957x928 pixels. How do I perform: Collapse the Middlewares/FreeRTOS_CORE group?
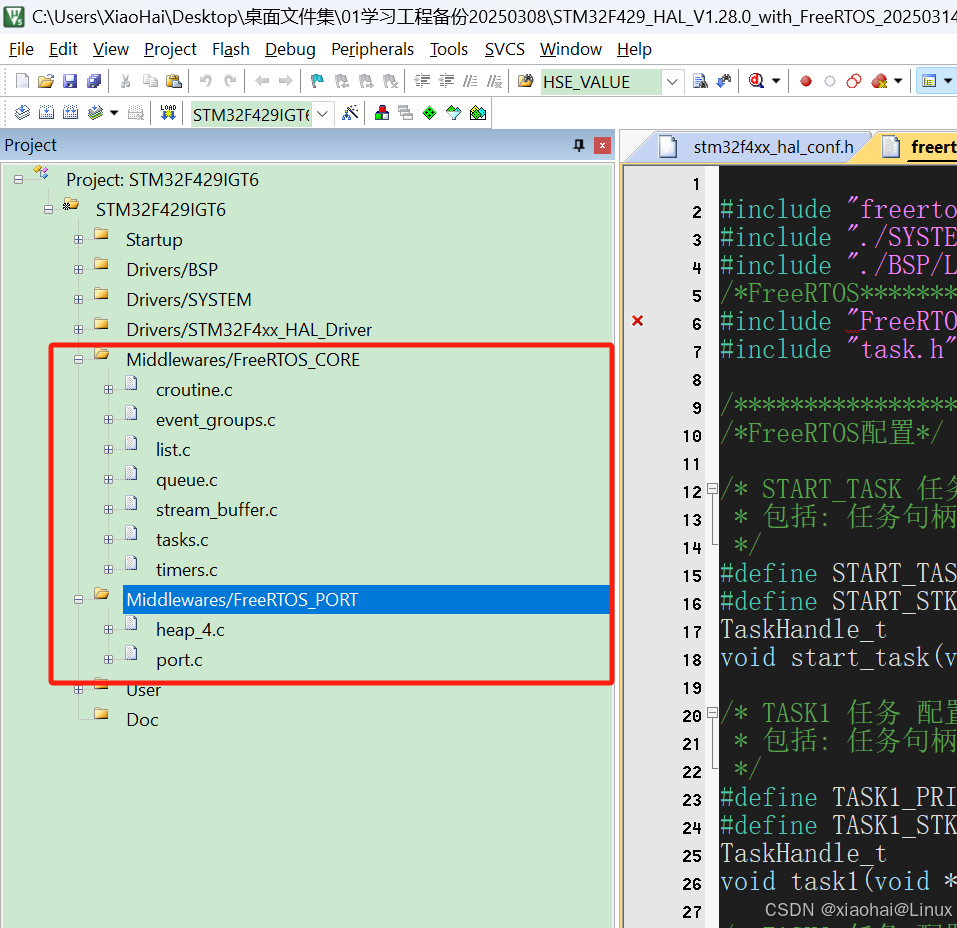(x=78, y=360)
